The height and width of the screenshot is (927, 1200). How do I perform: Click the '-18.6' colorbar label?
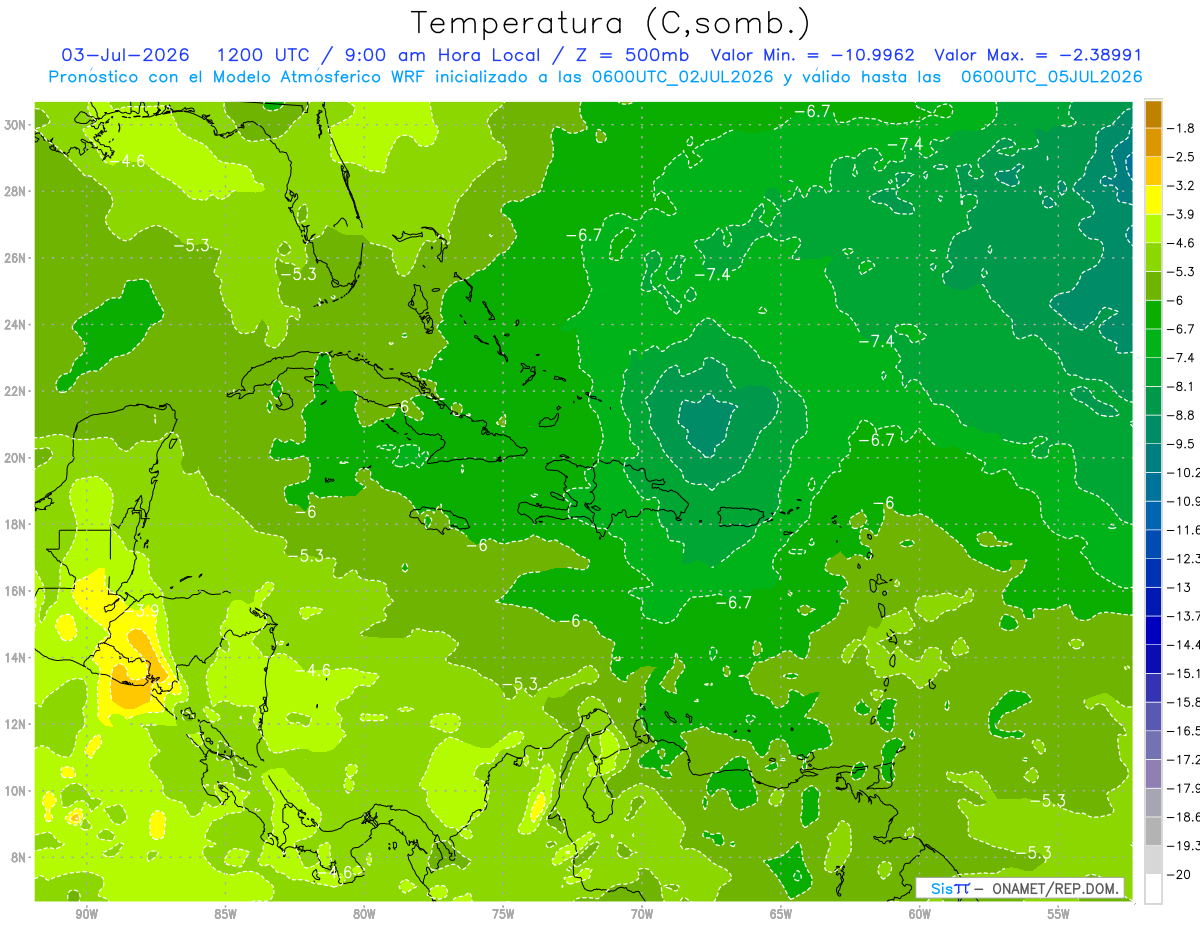pyautogui.click(x=1185, y=816)
